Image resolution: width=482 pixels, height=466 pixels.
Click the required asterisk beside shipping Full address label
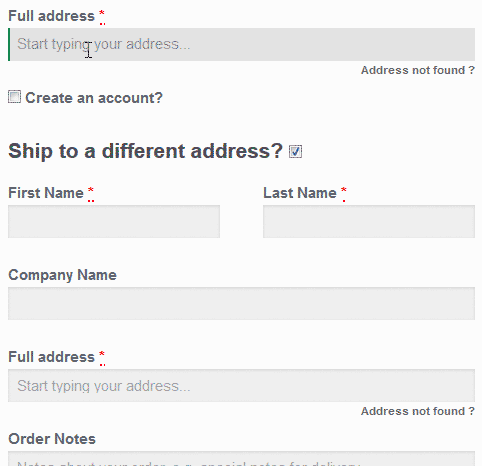[x=102, y=355]
